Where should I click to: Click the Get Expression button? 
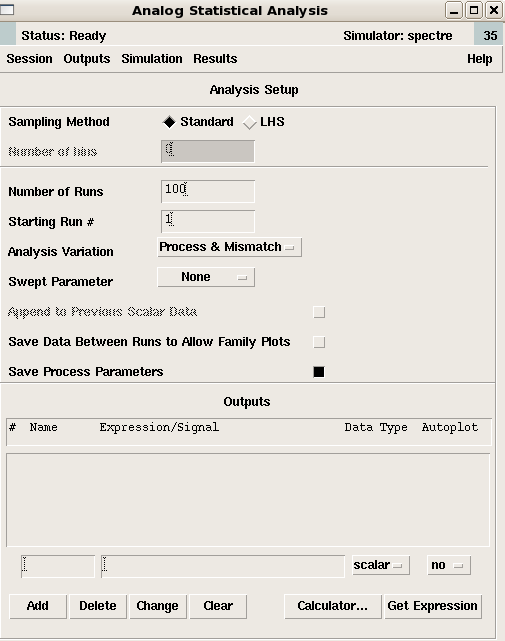433,606
